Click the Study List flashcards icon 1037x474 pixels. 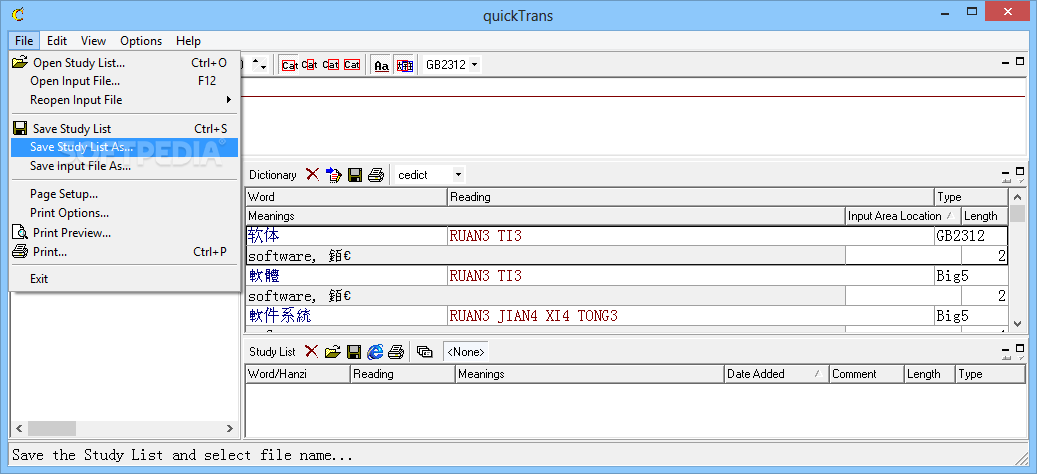coord(425,352)
